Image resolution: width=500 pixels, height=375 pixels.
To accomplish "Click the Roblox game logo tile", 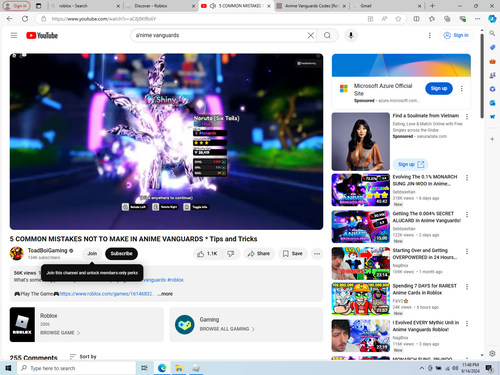I will click(22, 324).
